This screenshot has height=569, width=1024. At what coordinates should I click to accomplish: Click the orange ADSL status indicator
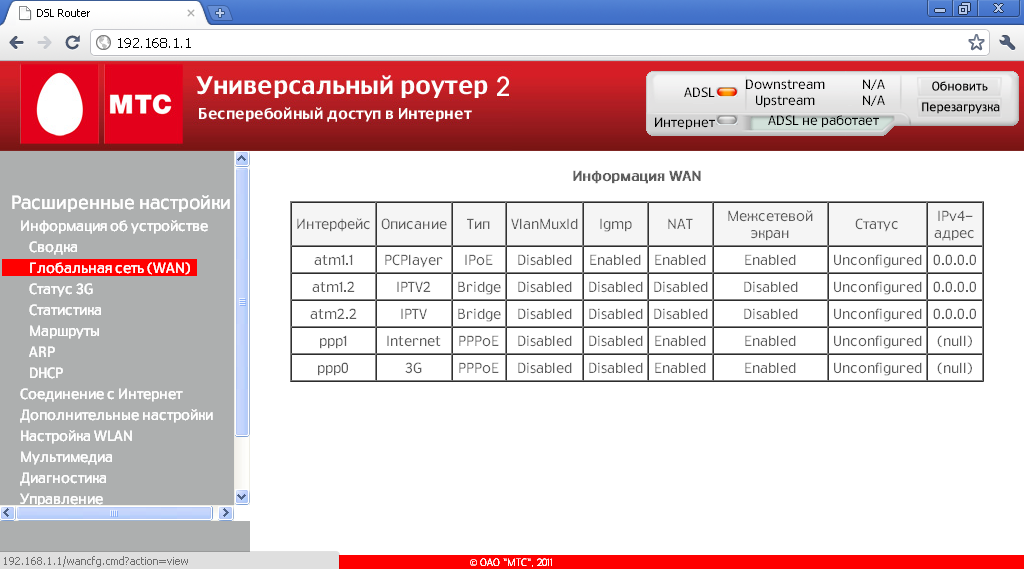(727, 92)
